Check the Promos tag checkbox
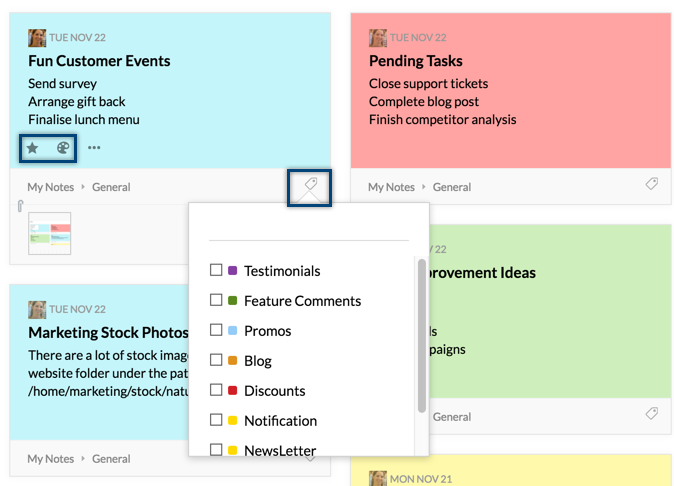The height and width of the screenshot is (486, 674). [216, 330]
